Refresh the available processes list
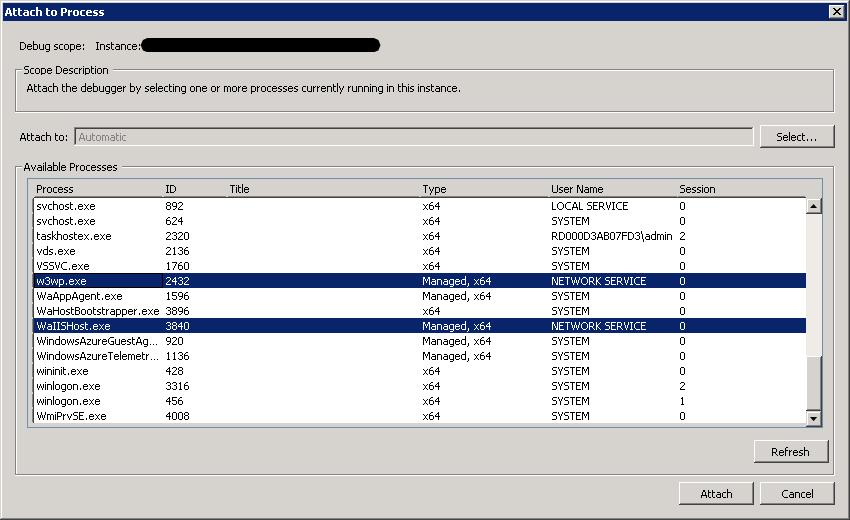 790,452
